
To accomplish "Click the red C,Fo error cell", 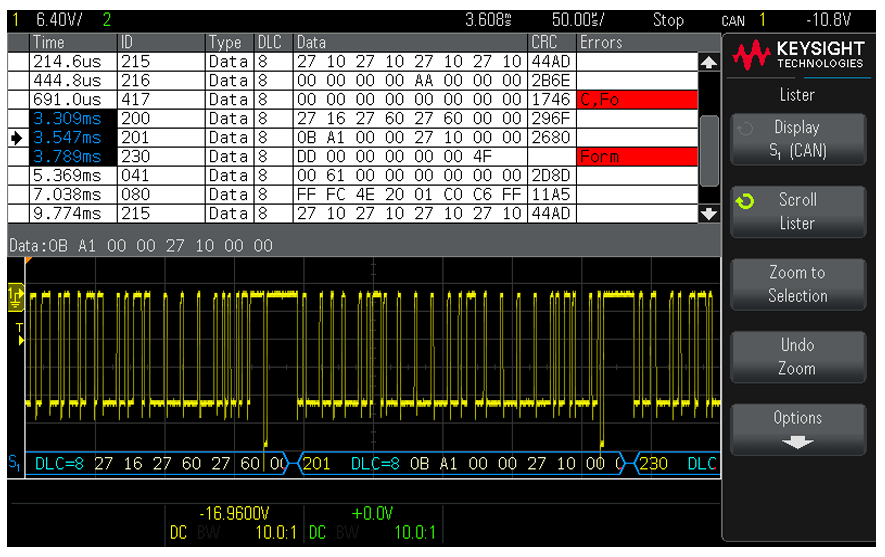I will tap(637, 100).
